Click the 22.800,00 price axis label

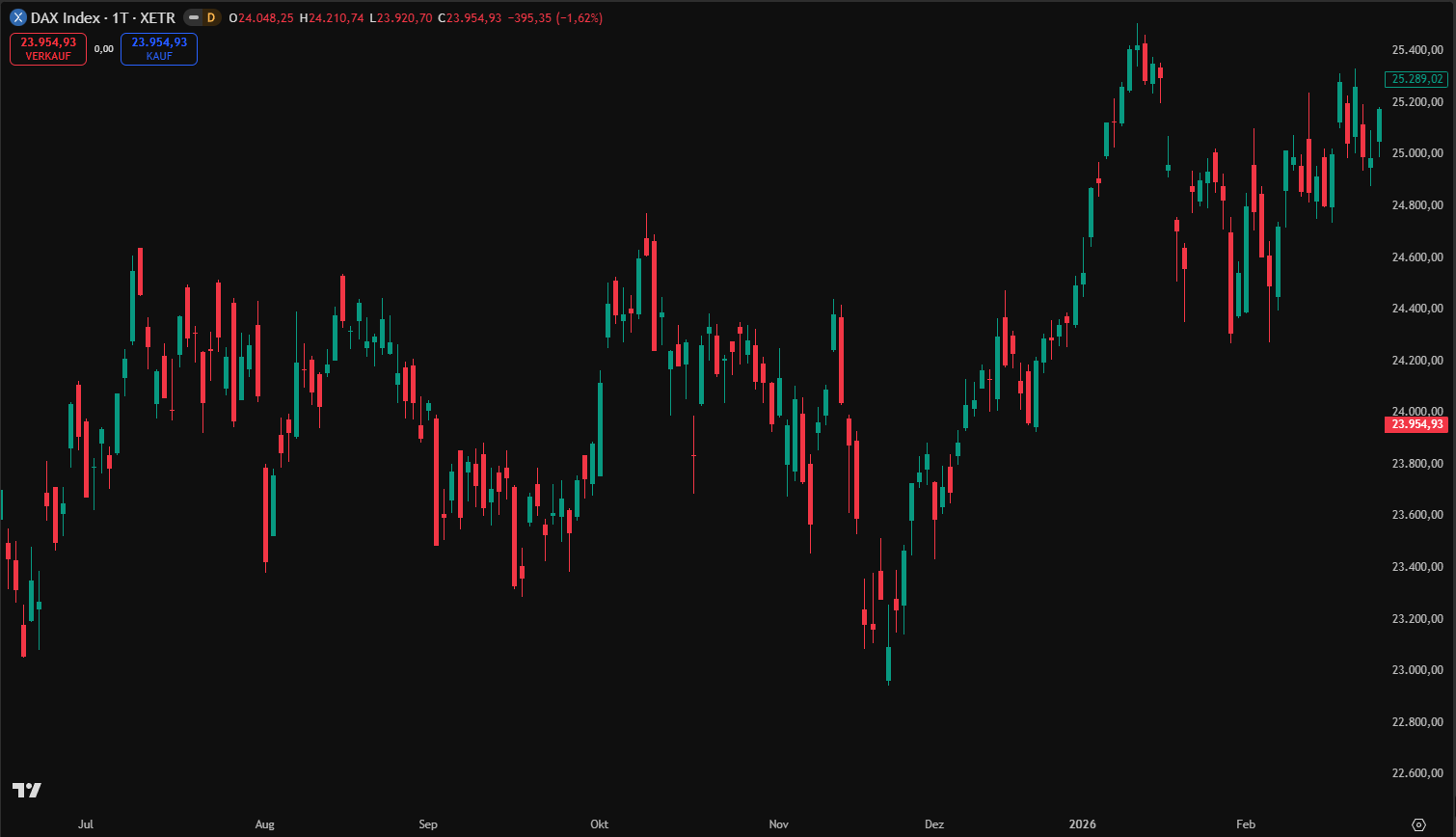tap(1417, 722)
